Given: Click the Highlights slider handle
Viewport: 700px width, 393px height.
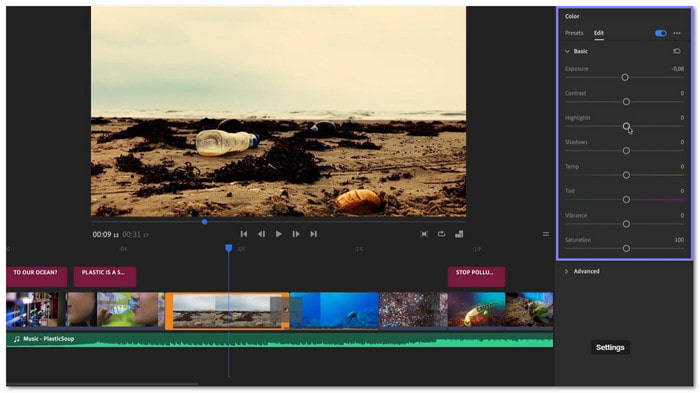Looking at the screenshot, I should coord(626,126).
